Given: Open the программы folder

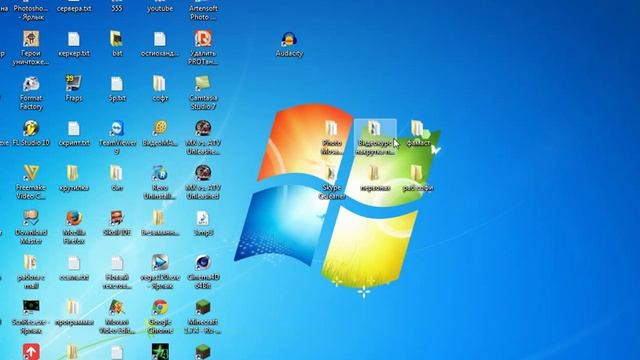Looking at the screenshot, I should (x=73, y=307).
